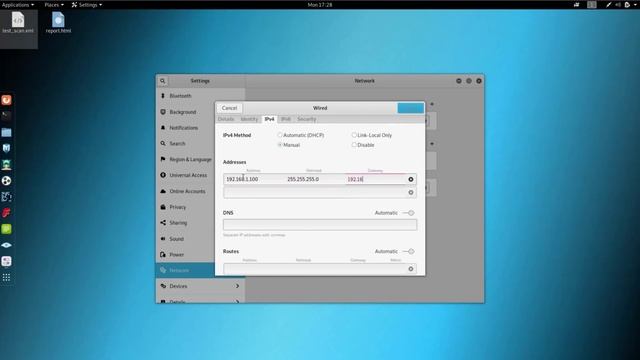This screenshot has height=360, width=640.
Task: Open the Places menu in top bar
Action: click(x=54, y=5)
